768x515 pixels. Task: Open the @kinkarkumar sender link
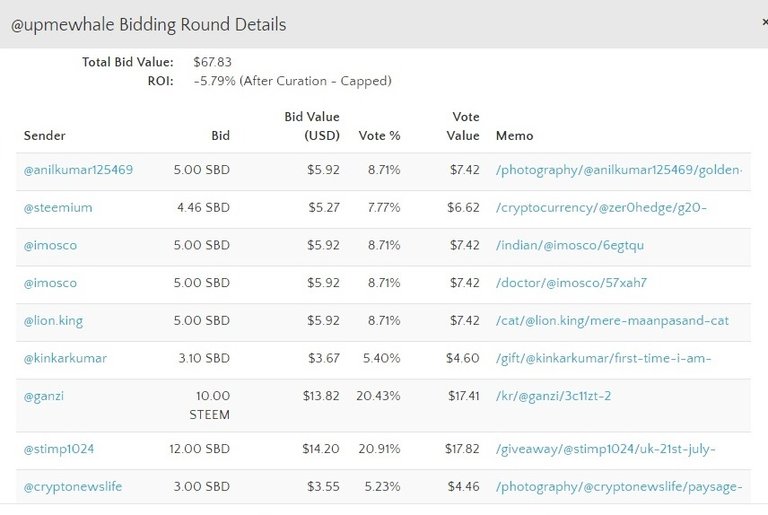(x=65, y=359)
